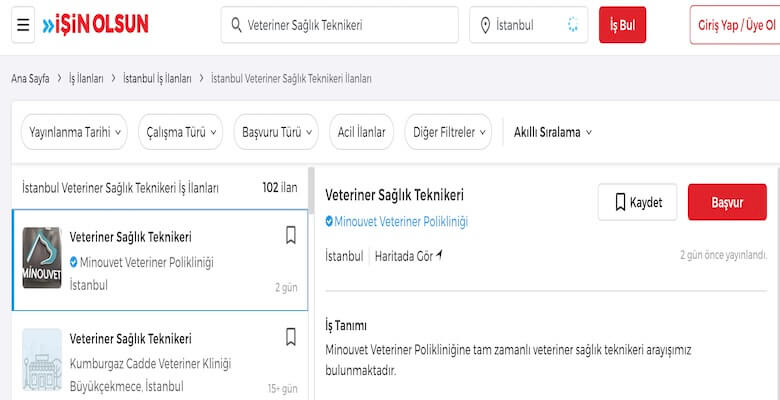Image resolution: width=780 pixels, height=400 pixels.
Task: Click the job list scrollbar
Action: click(311, 191)
